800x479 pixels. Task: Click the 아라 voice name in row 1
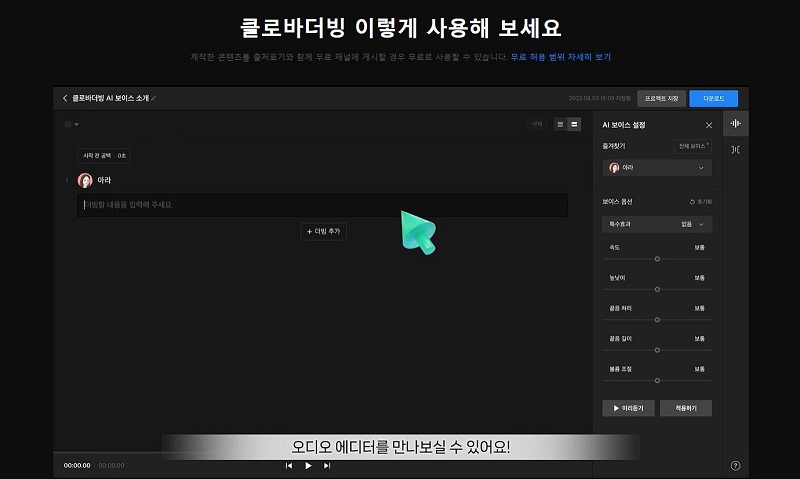(x=104, y=180)
